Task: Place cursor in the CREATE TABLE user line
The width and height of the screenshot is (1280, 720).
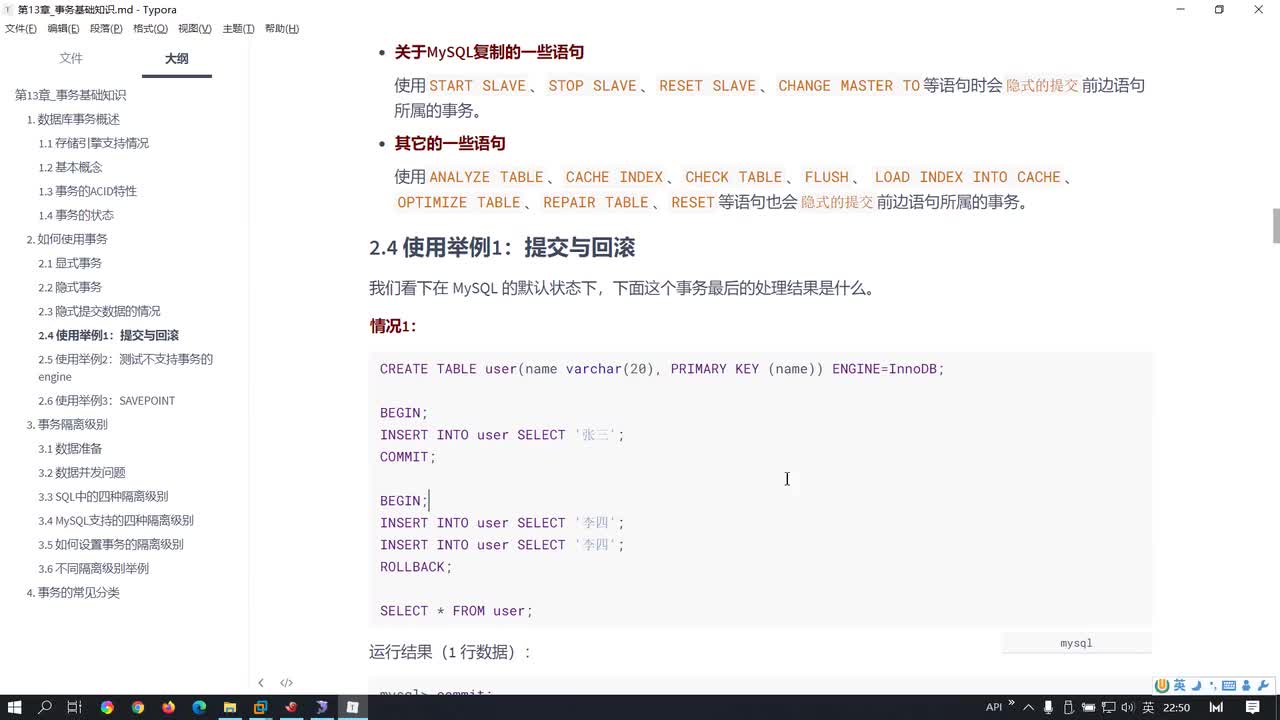Action: tap(662, 369)
